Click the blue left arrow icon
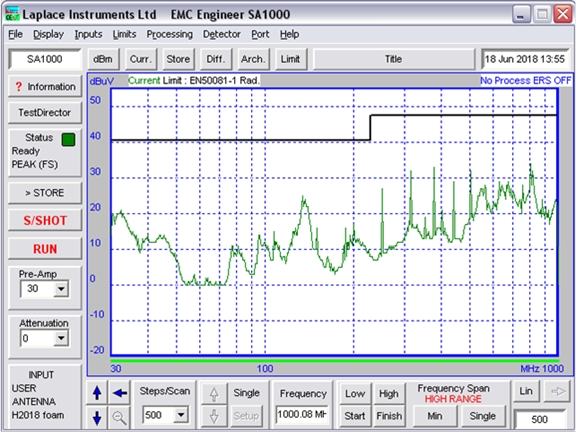The image size is (576, 432). coord(120,393)
